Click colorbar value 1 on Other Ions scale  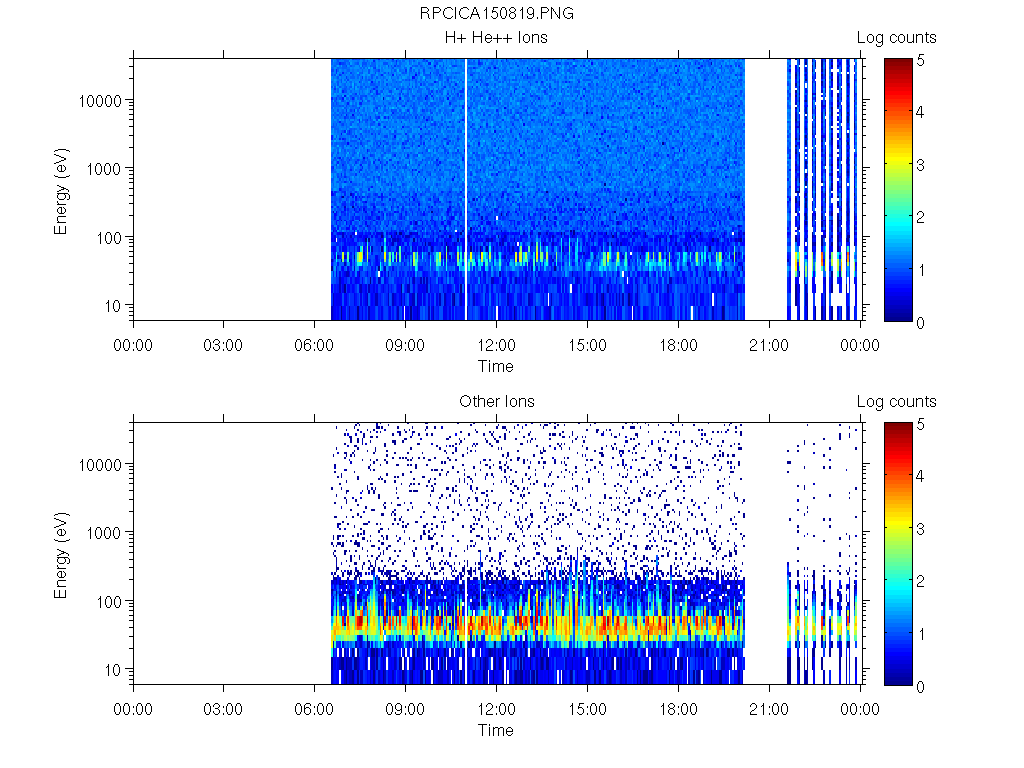921,634
